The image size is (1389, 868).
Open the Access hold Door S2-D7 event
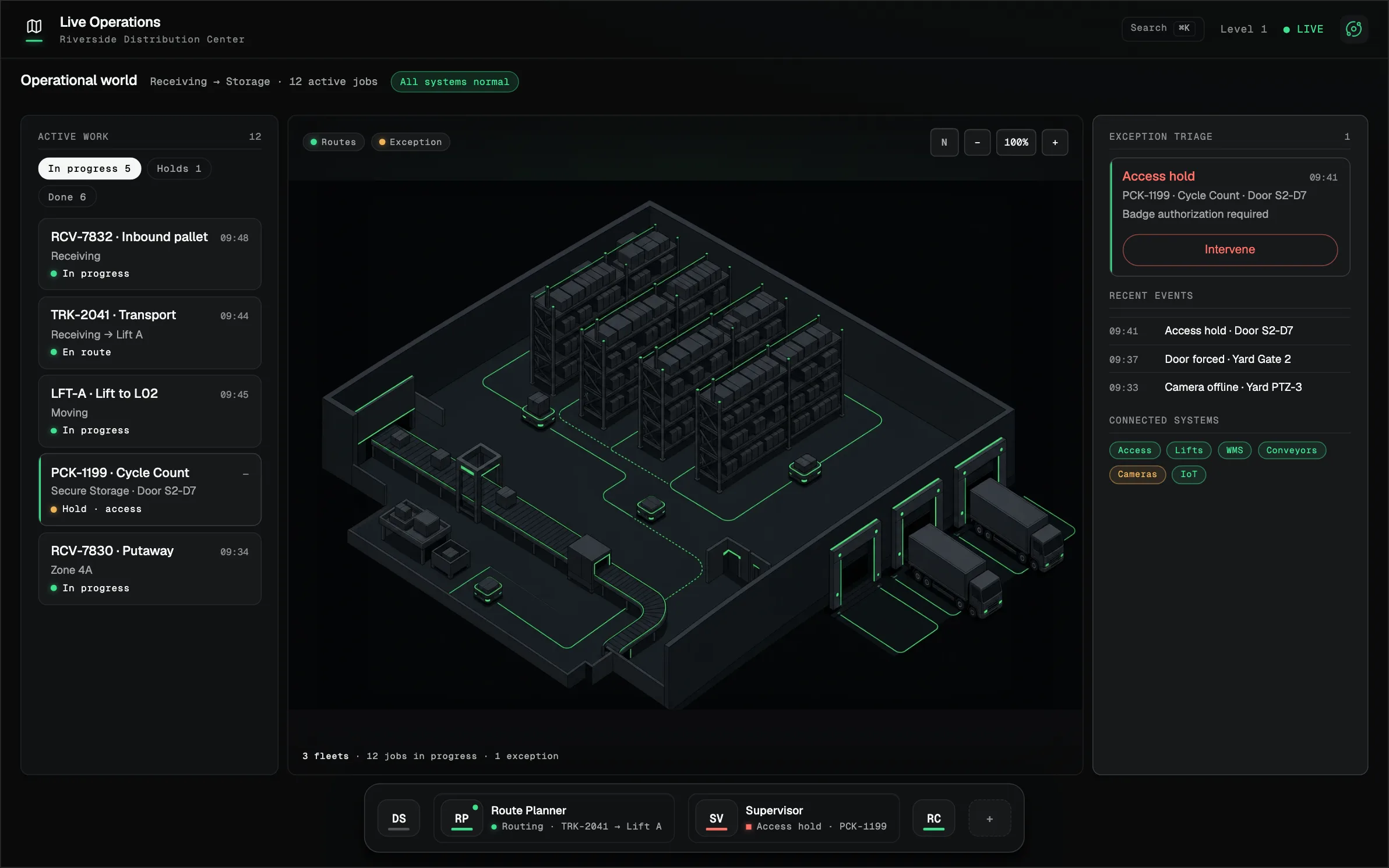1229,331
